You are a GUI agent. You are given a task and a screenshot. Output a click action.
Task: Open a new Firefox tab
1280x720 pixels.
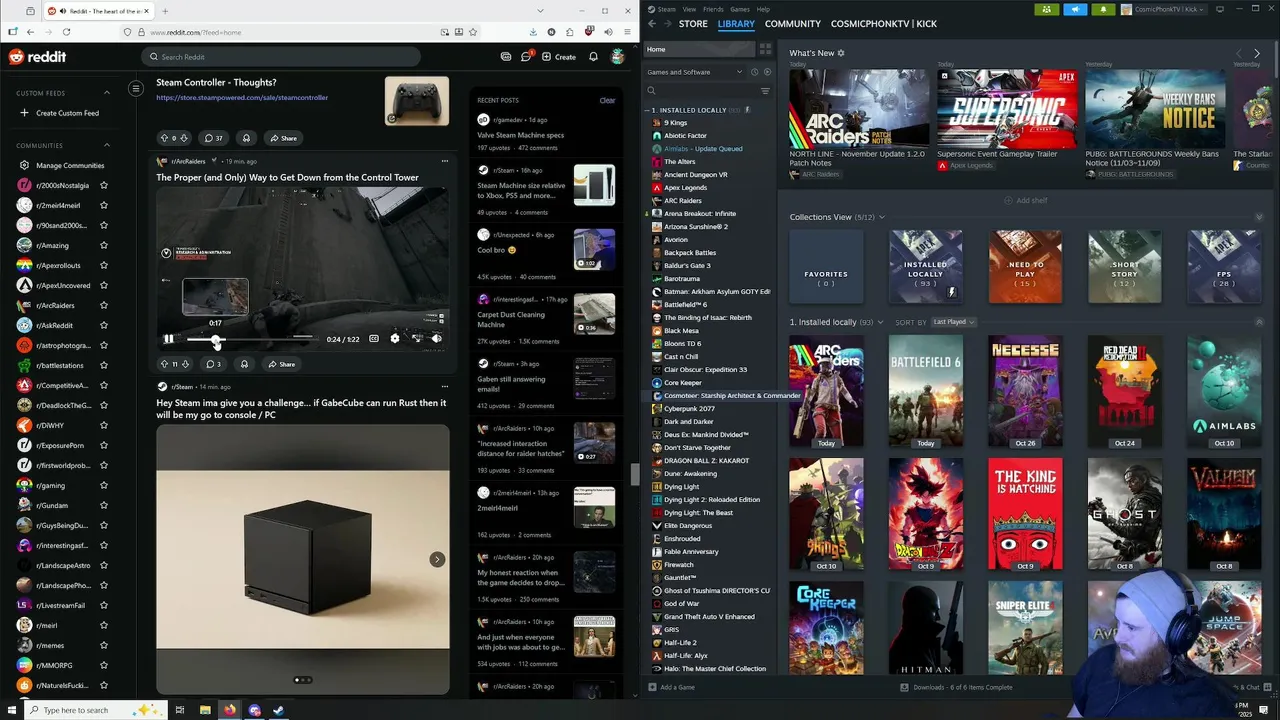[165, 11]
